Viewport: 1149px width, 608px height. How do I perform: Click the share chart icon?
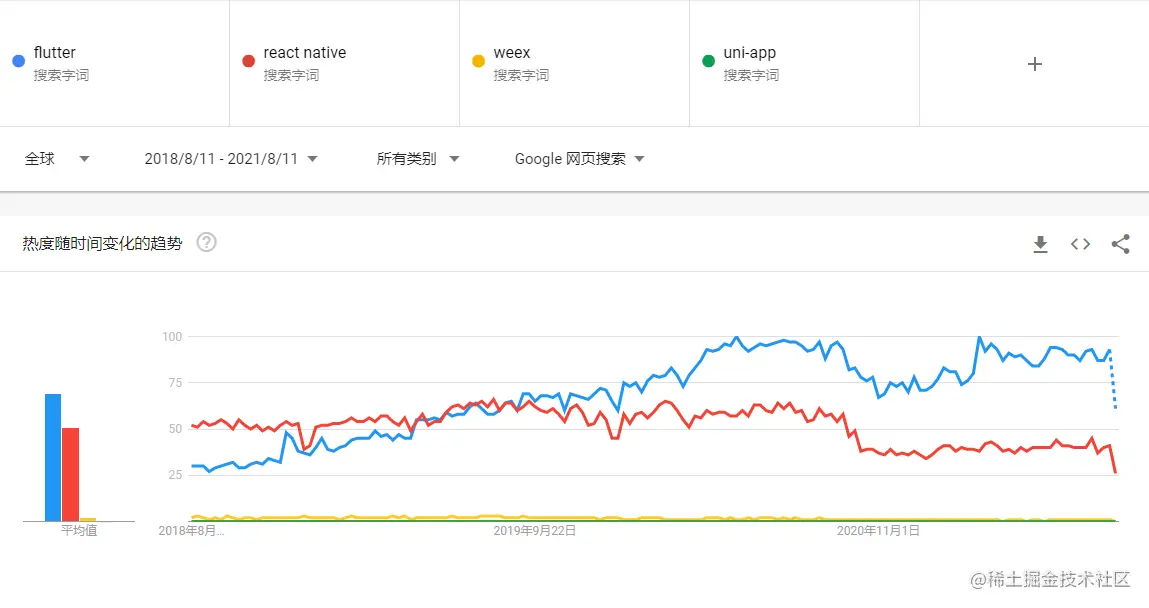point(1120,244)
